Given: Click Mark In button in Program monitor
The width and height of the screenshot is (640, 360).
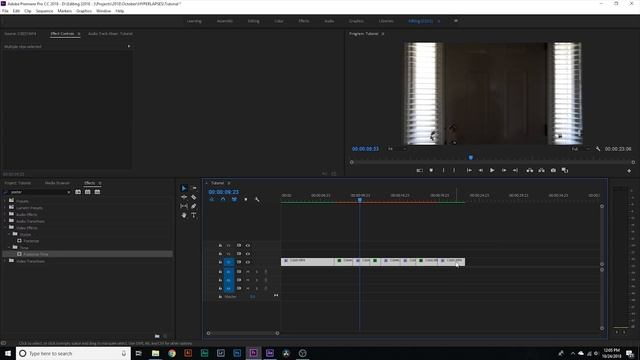Looking at the screenshot, I should [443, 170].
